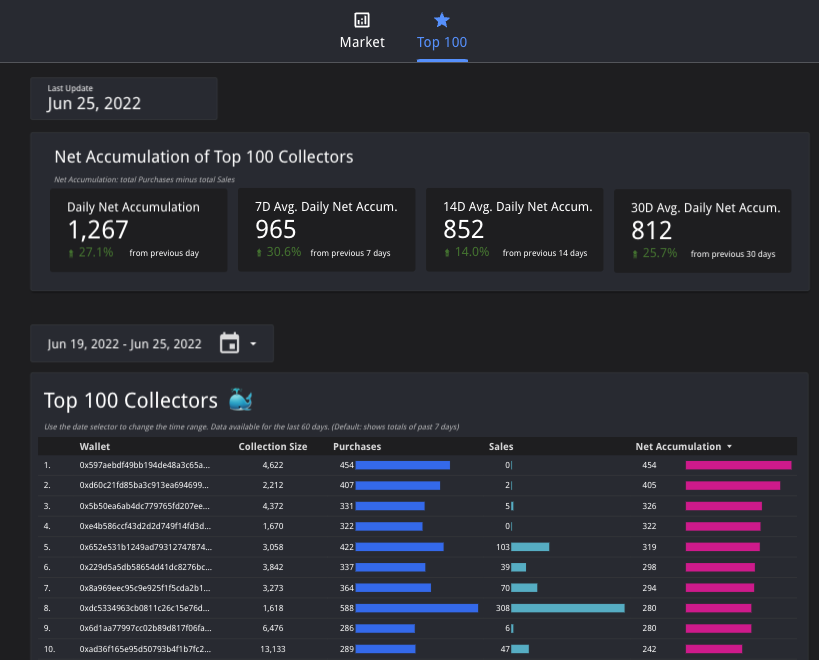
Task: Sort by the Net Accumulation column header
Action: (678, 446)
